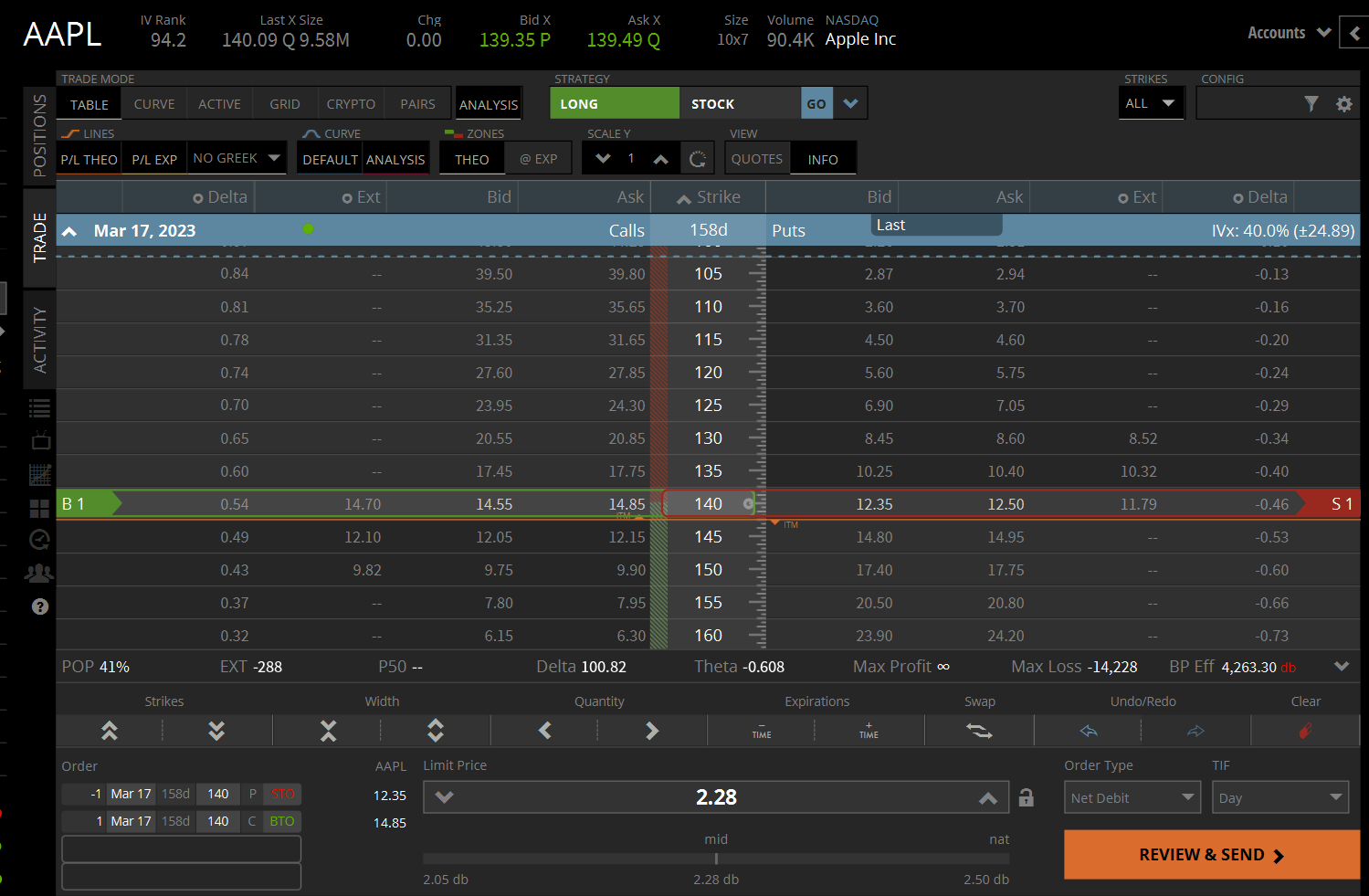Switch to GRID trade mode
The width and height of the screenshot is (1369, 896).
point(285,104)
